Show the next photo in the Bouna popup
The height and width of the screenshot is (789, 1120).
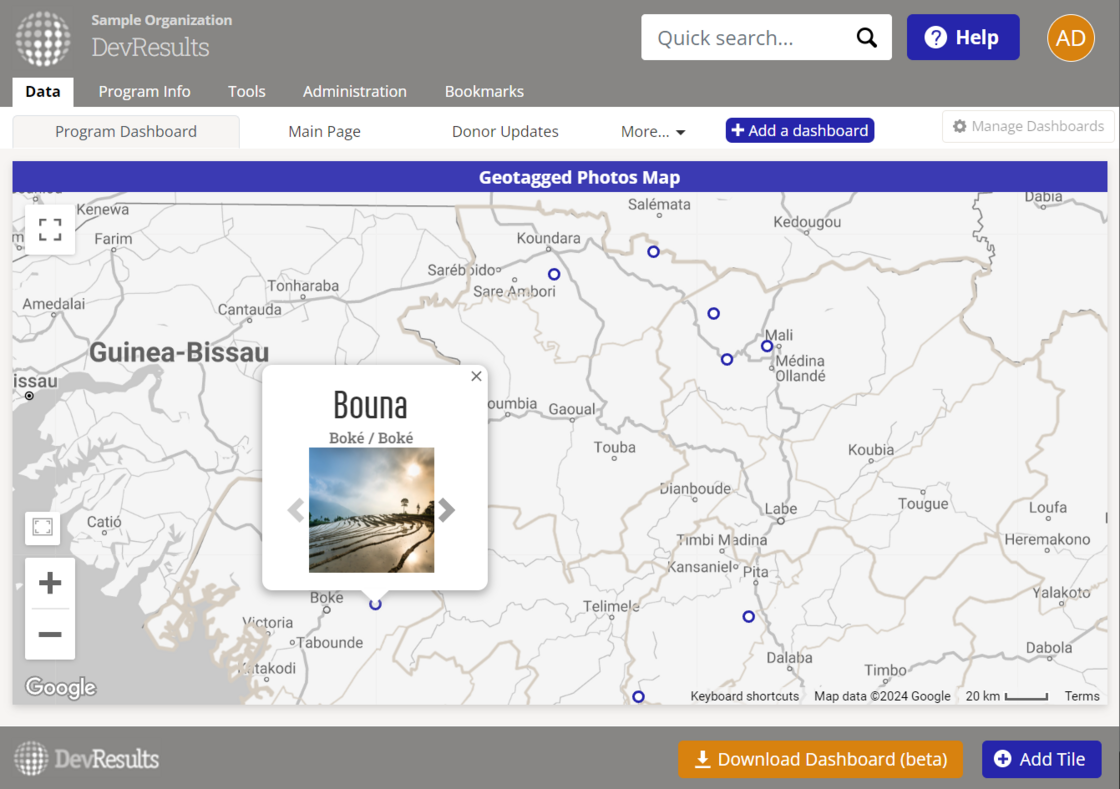coord(447,510)
